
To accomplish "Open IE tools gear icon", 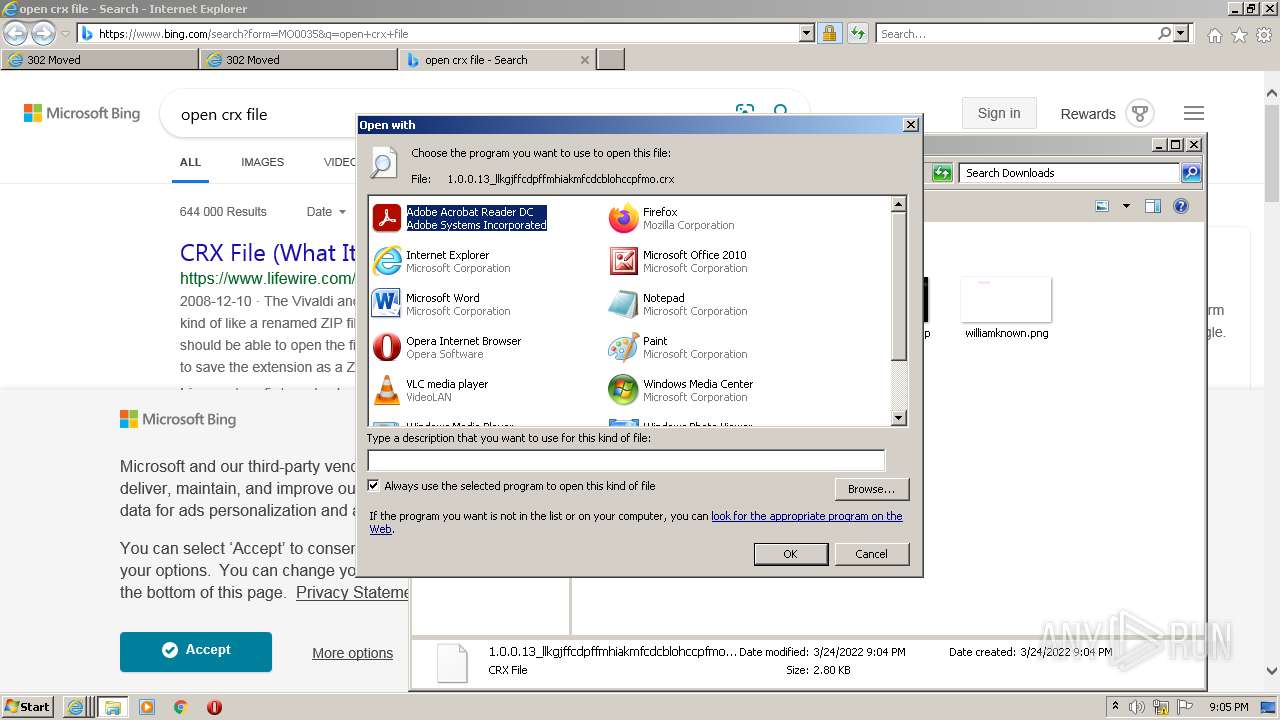I will [1264, 35].
